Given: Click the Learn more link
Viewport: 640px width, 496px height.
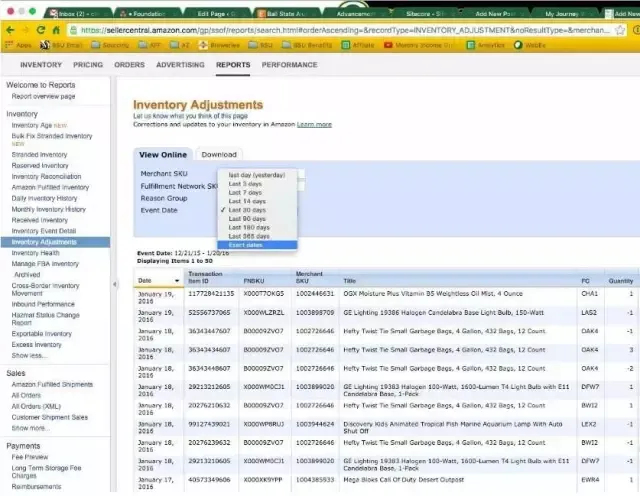Looking at the screenshot, I should (314, 124).
